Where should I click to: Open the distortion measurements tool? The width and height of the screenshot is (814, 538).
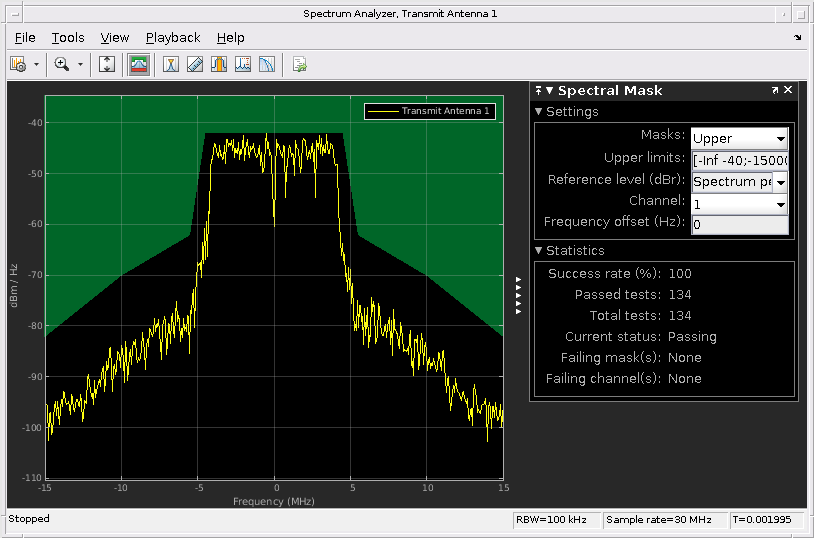click(x=243, y=64)
